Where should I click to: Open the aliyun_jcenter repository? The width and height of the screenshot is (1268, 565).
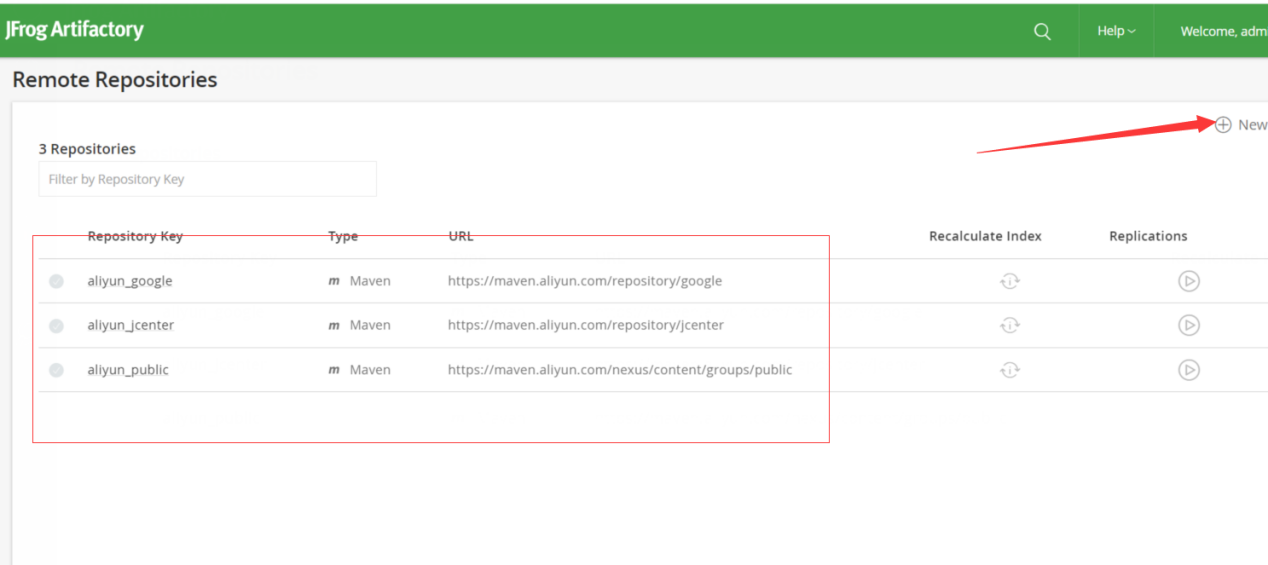pyautogui.click(x=131, y=325)
